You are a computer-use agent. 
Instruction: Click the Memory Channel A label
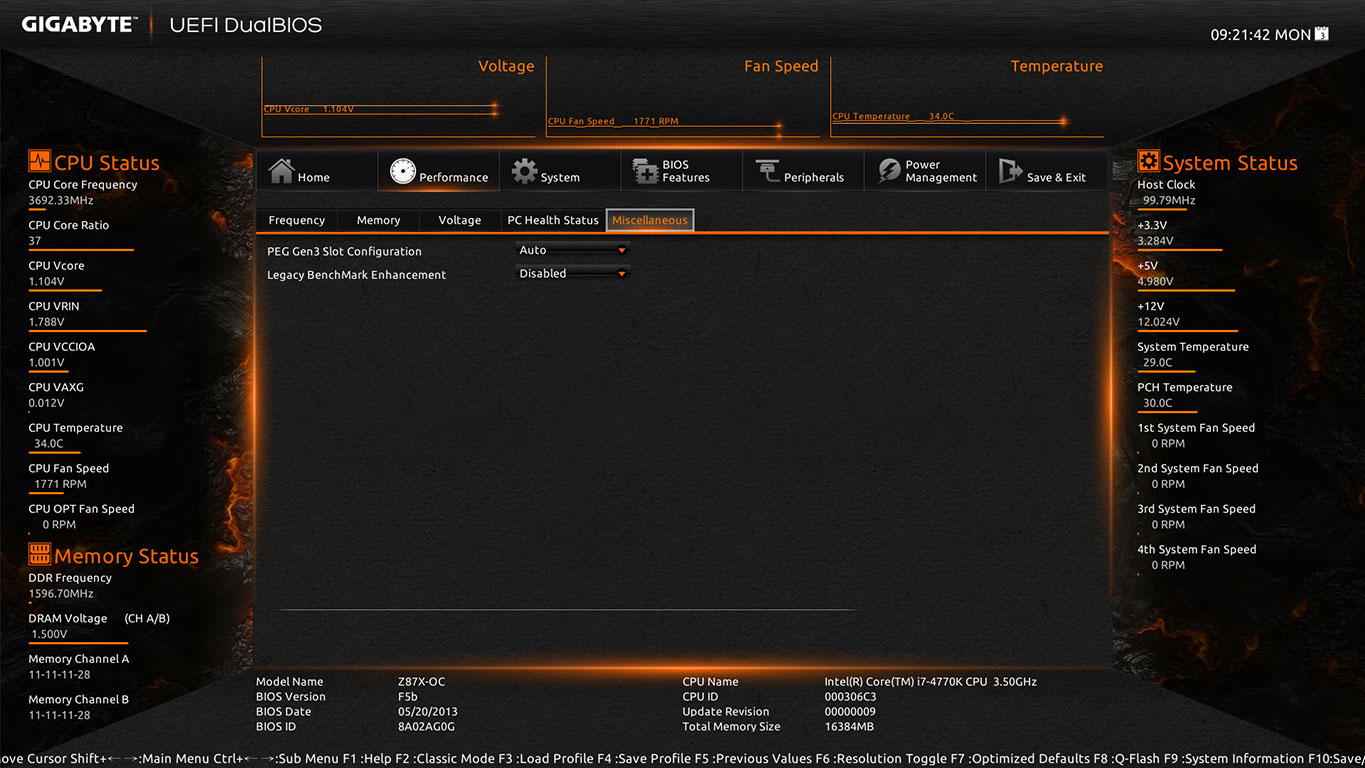(79, 659)
